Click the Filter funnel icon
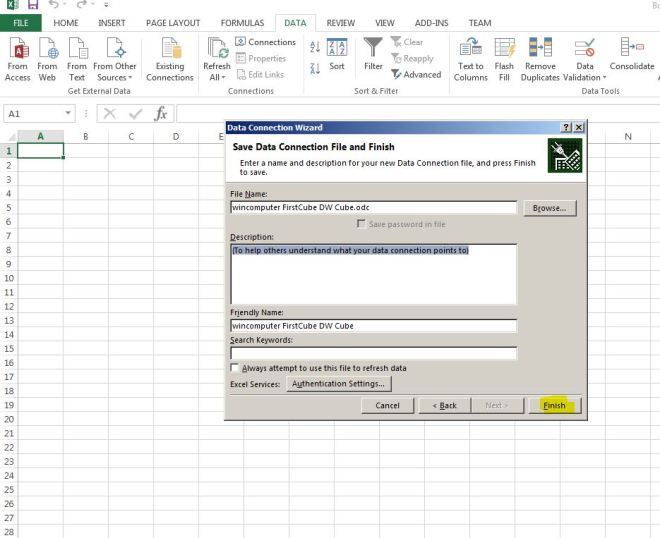The height and width of the screenshot is (538, 660). click(373, 49)
